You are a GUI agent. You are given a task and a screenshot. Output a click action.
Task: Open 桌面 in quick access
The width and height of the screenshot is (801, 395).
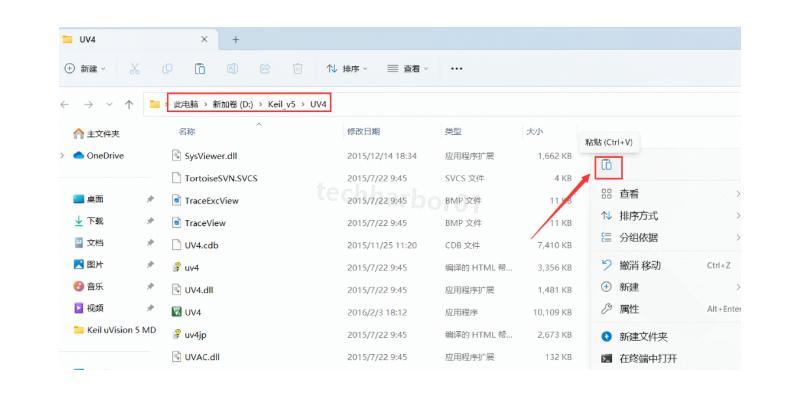click(x=89, y=199)
